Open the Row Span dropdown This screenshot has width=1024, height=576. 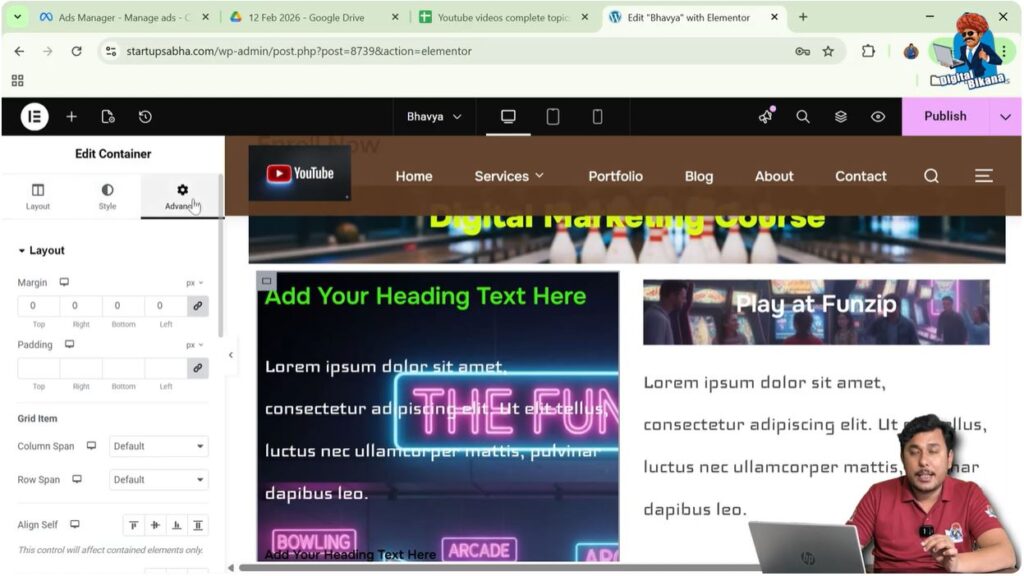point(158,479)
